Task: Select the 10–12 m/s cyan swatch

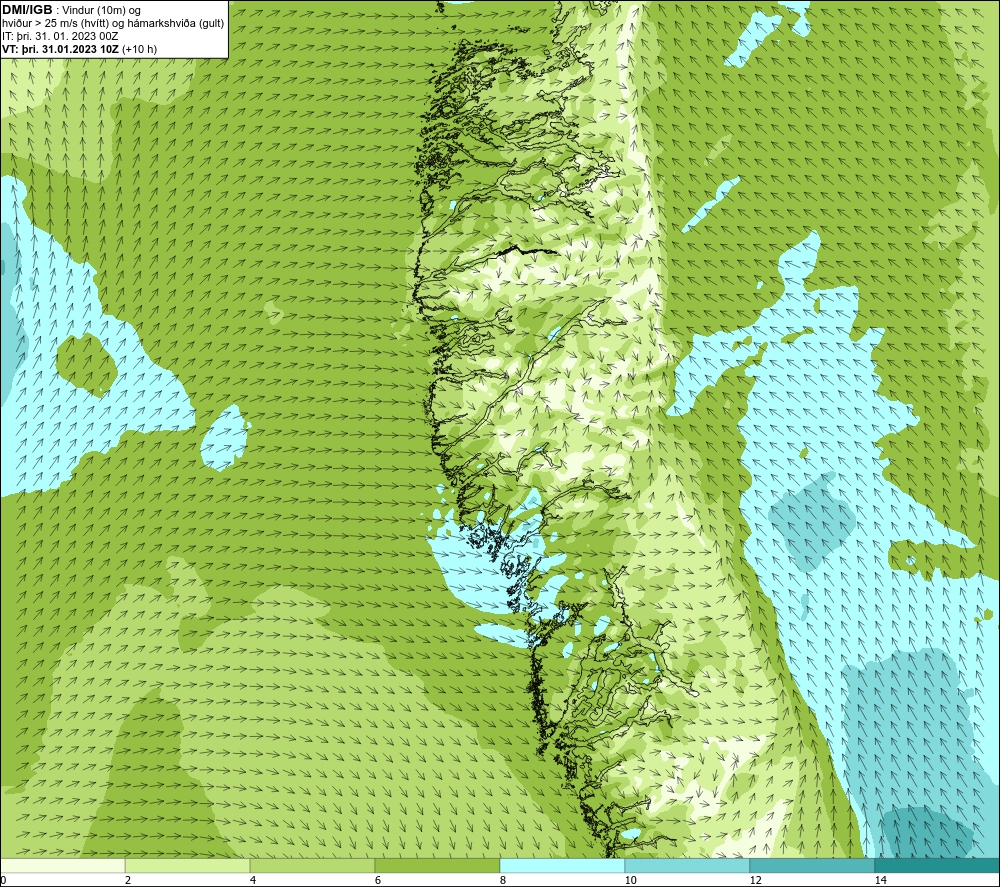Action: pos(688,865)
